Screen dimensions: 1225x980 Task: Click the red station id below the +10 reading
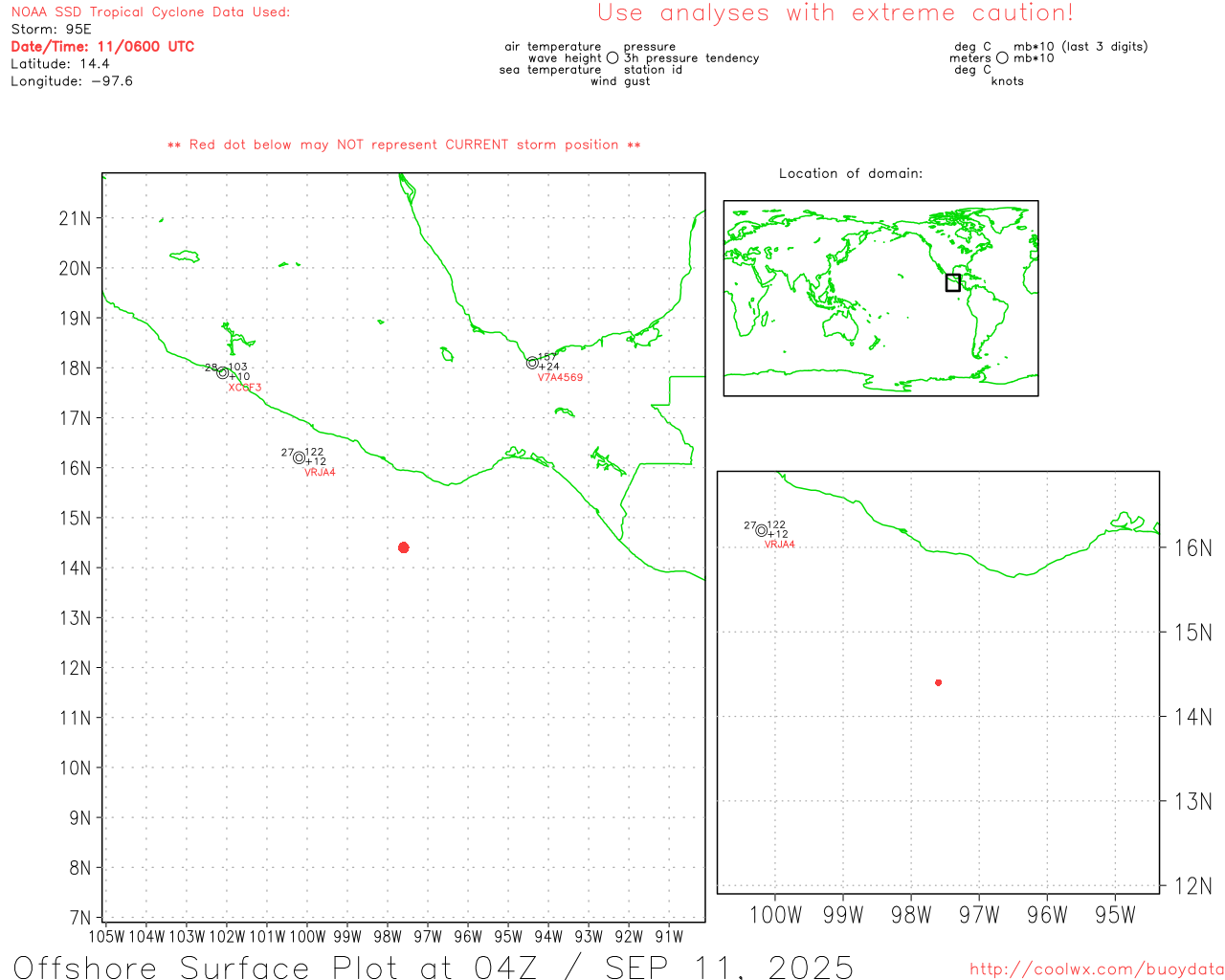[x=245, y=388]
